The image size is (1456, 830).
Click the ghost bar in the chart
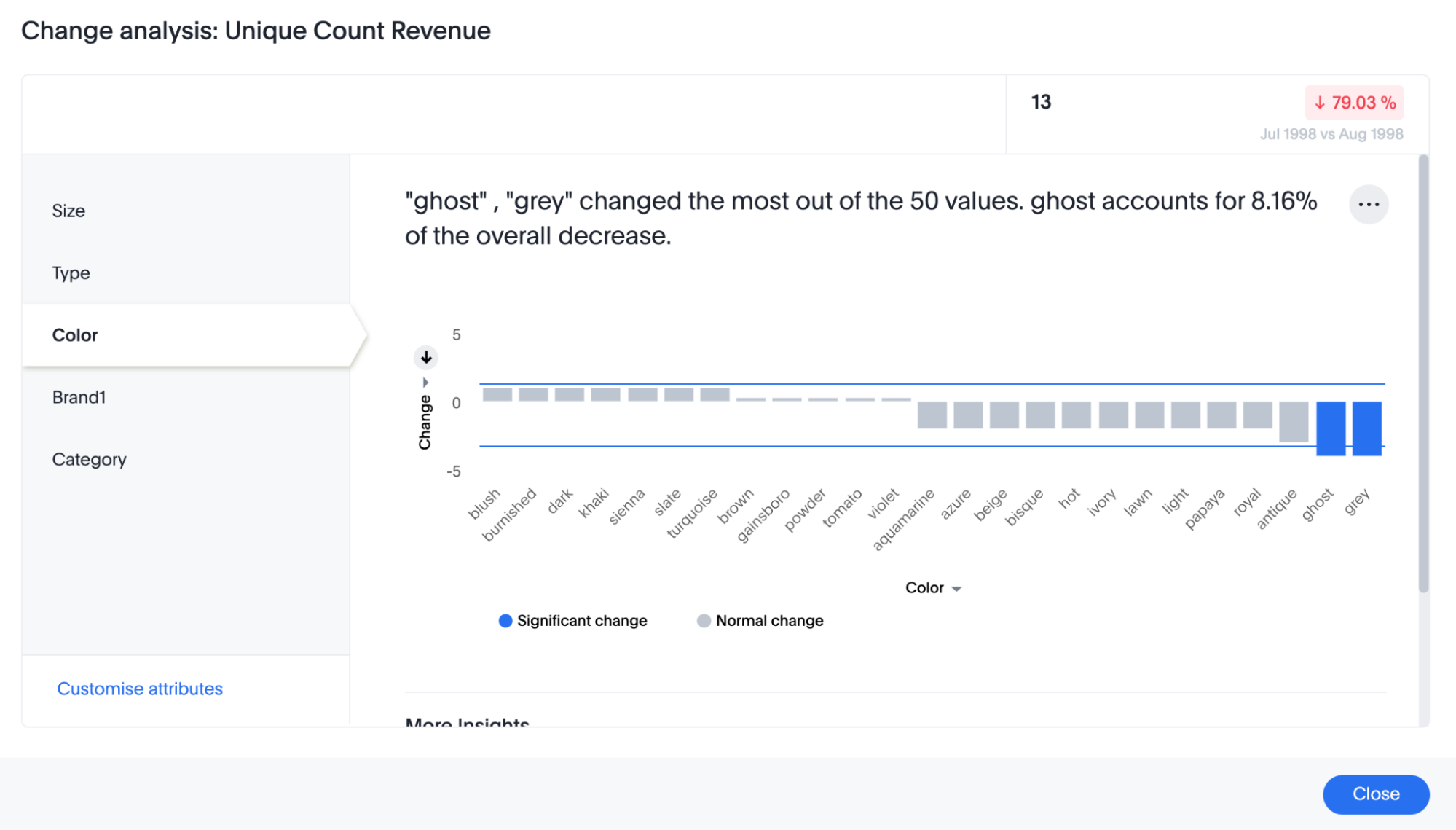[1331, 428]
